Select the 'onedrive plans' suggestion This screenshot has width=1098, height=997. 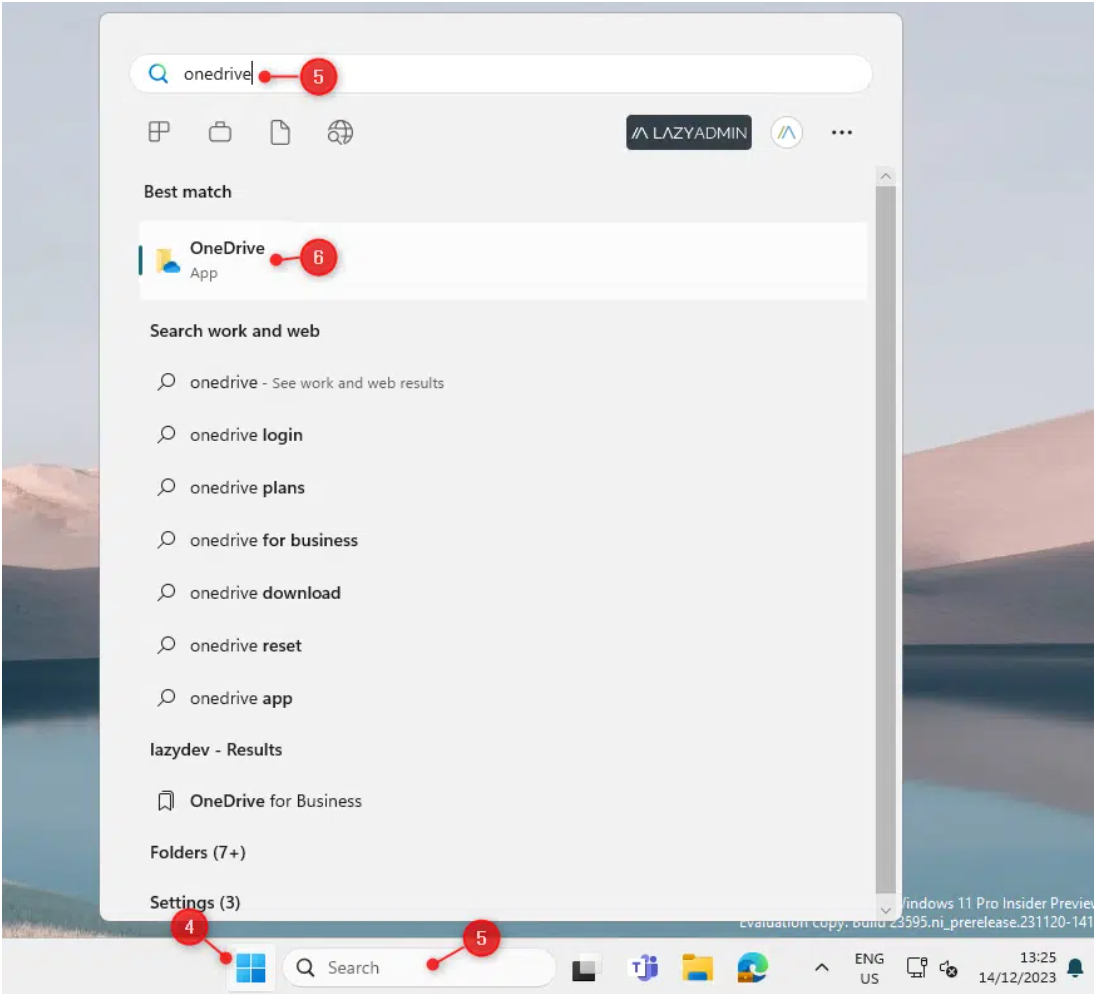pos(247,487)
